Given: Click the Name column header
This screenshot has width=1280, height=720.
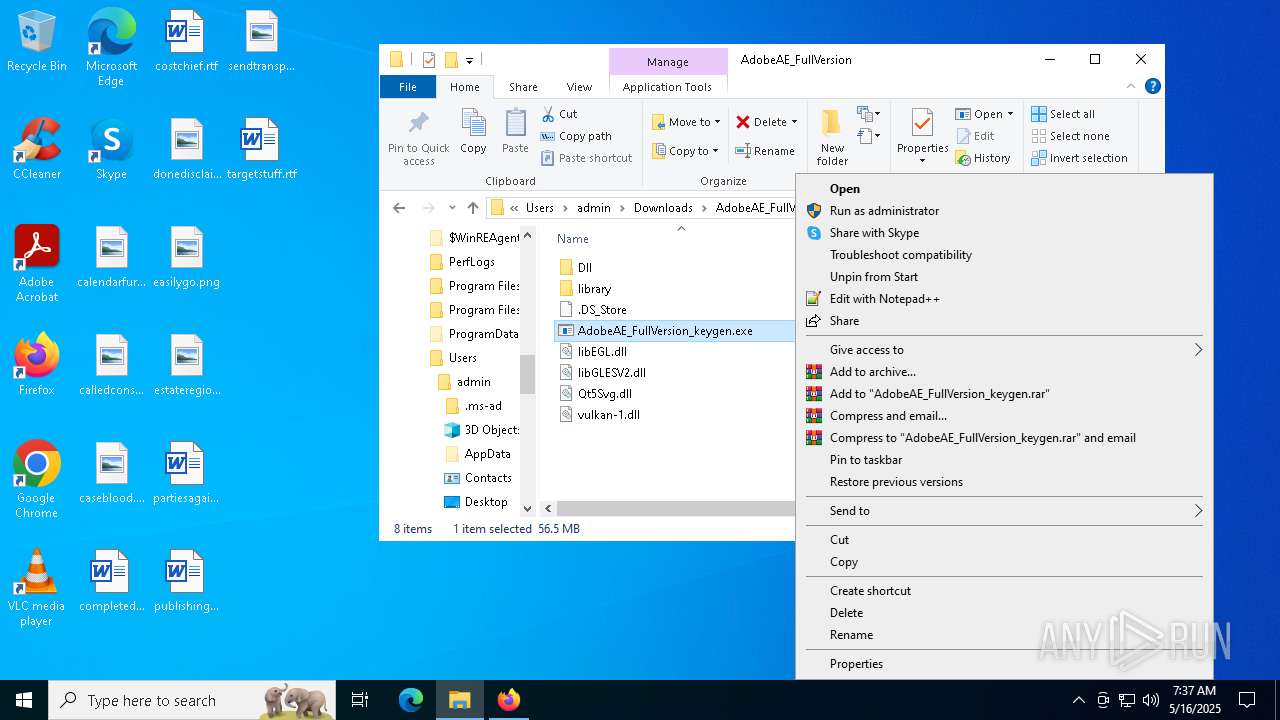Looking at the screenshot, I should (x=573, y=239).
